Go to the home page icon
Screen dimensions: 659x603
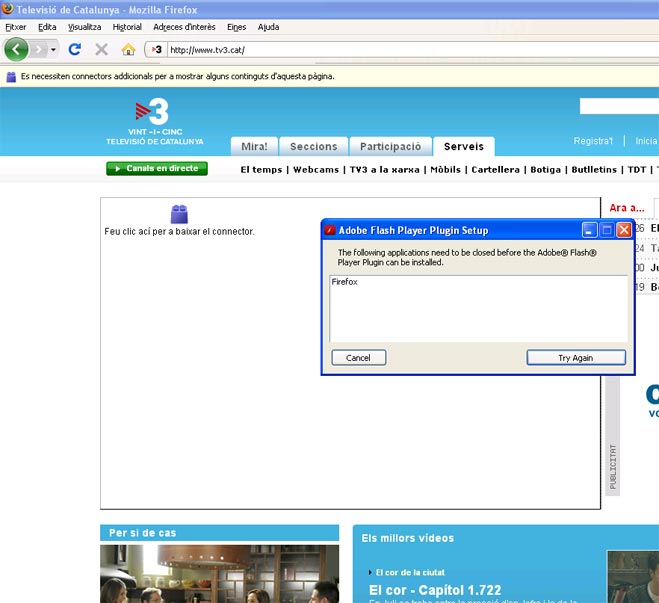[x=128, y=50]
